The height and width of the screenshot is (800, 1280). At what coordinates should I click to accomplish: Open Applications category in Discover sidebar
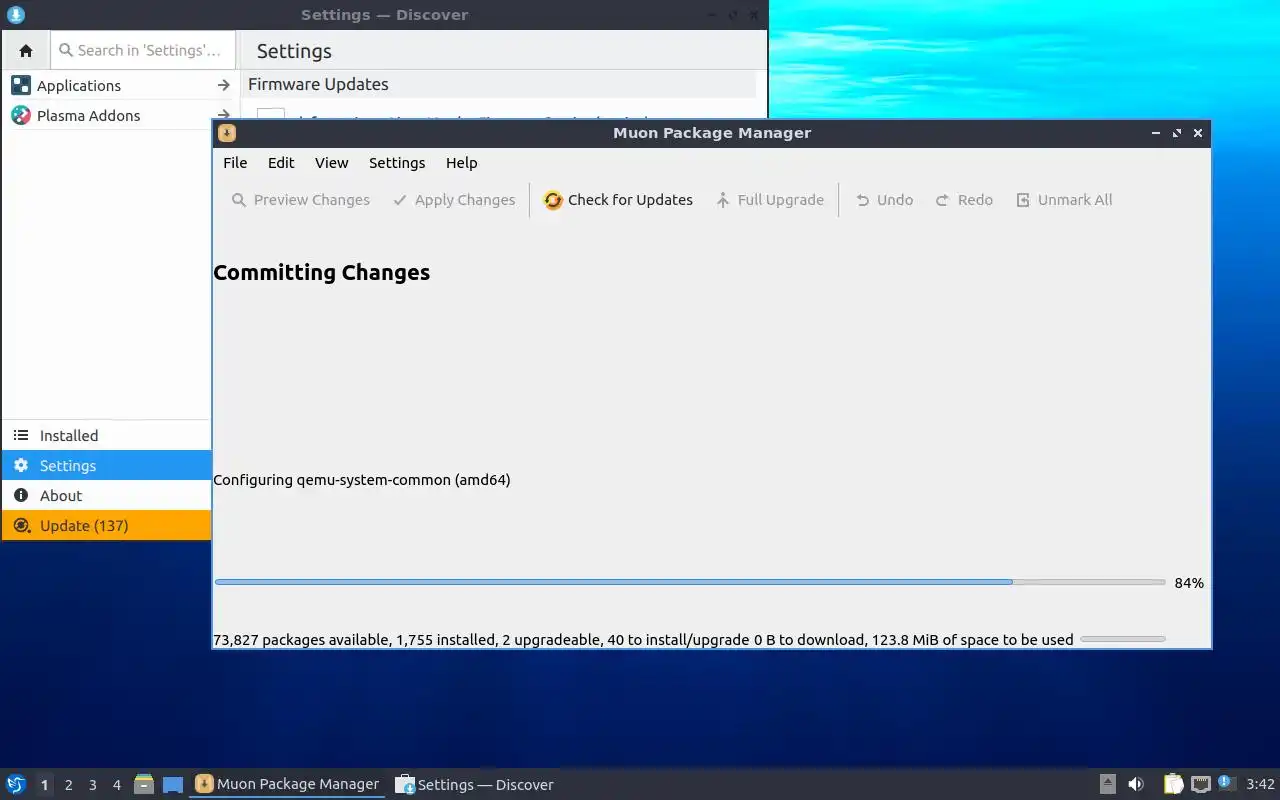120,86
